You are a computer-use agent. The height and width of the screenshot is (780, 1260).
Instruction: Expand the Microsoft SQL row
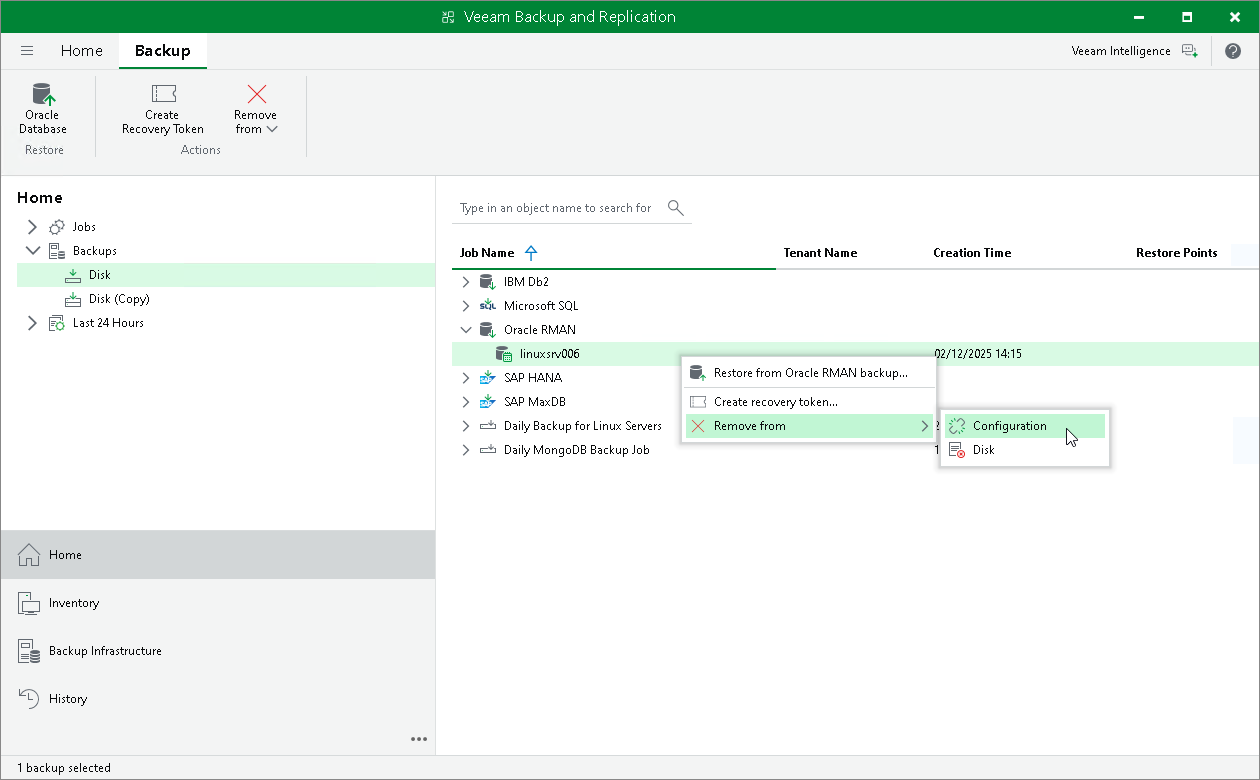pyautogui.click(x=465, y=306)
